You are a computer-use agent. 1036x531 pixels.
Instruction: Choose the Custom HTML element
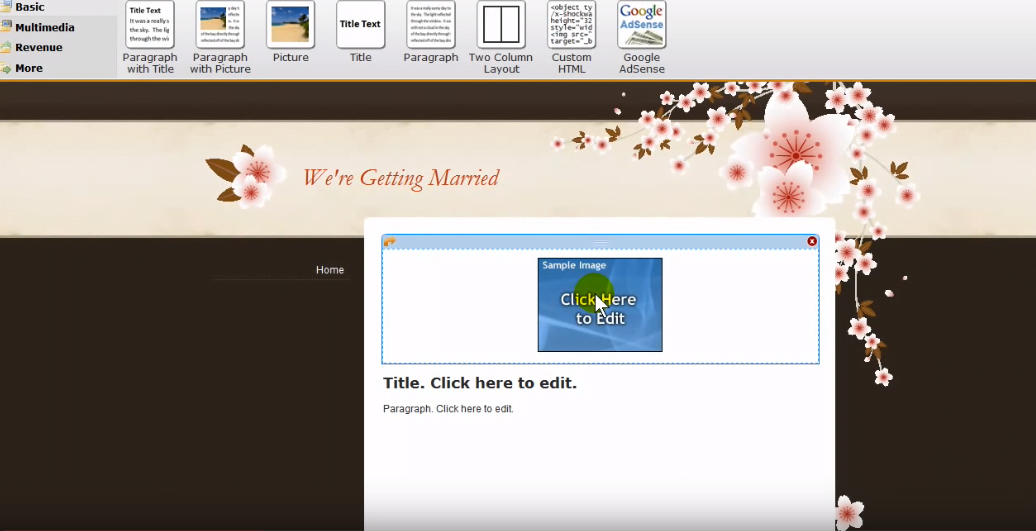(571, 25)
